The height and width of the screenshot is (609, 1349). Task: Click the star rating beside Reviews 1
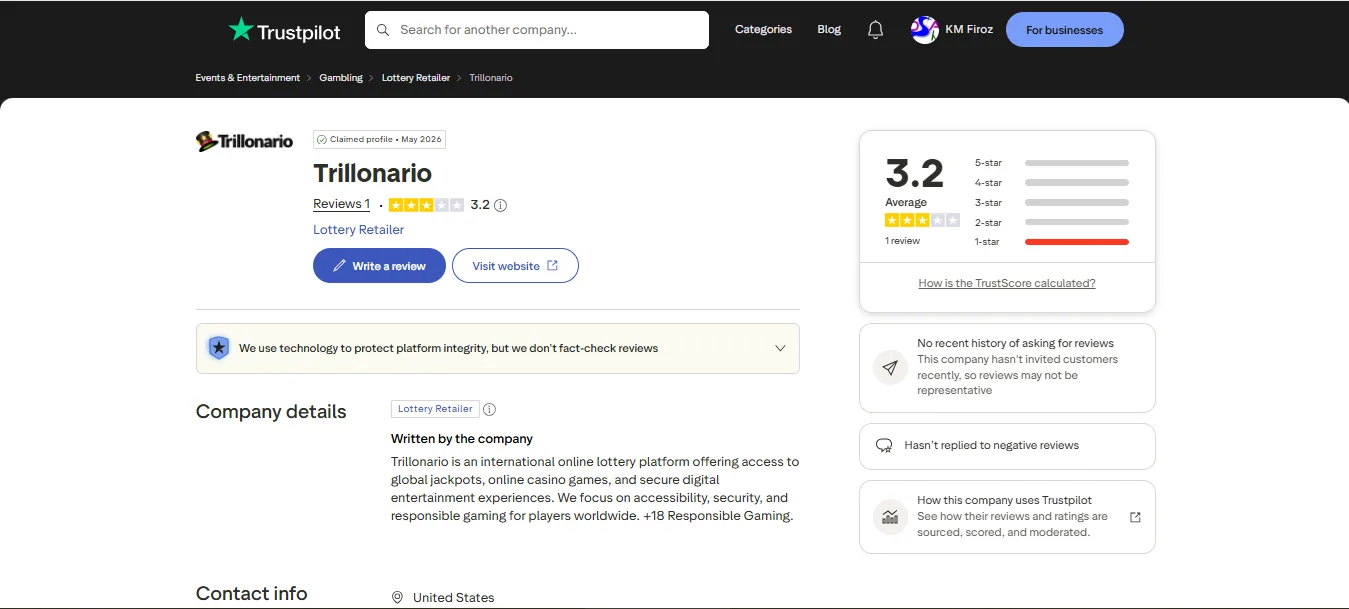click(426, 205)
